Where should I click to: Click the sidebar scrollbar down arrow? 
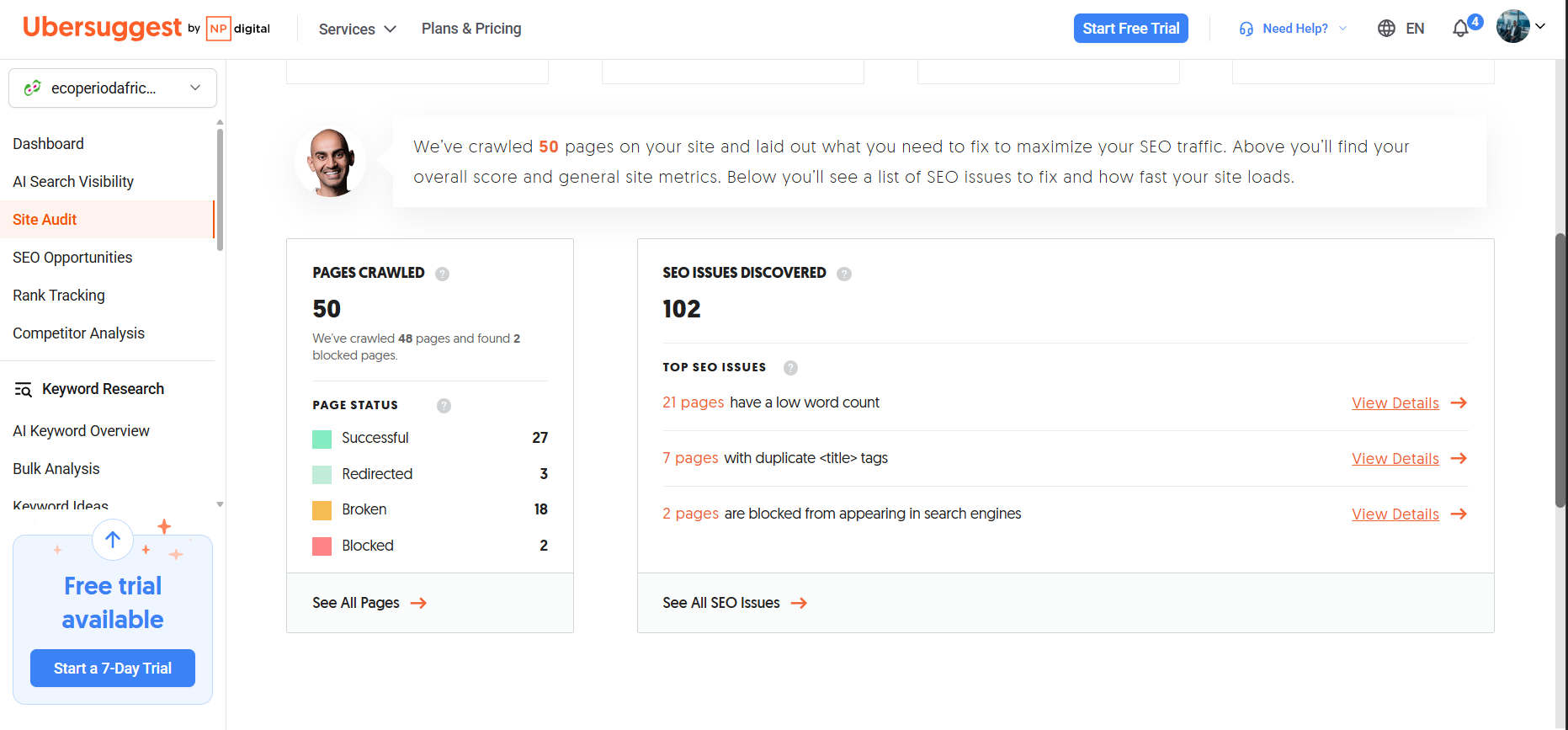pos(220,504)
